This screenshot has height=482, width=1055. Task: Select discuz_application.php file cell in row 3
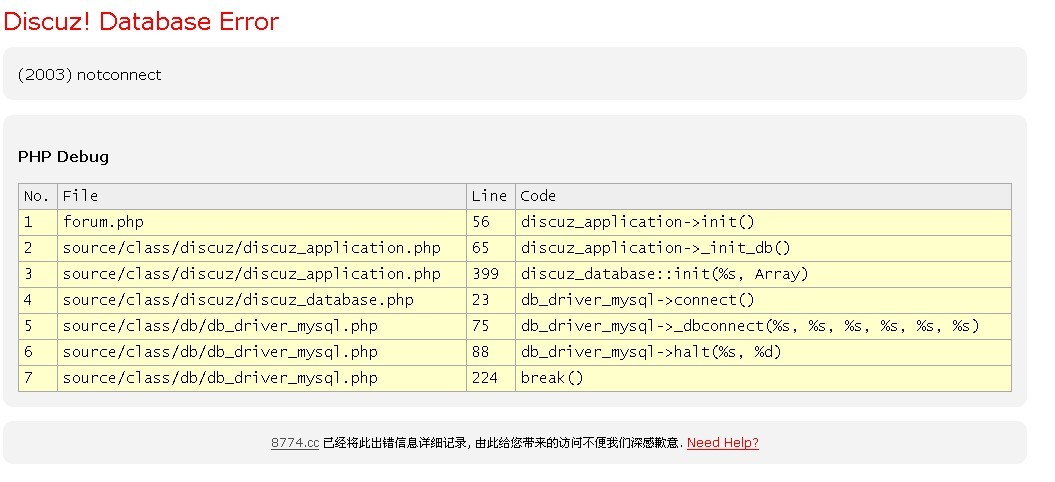[x=262, y=275]
